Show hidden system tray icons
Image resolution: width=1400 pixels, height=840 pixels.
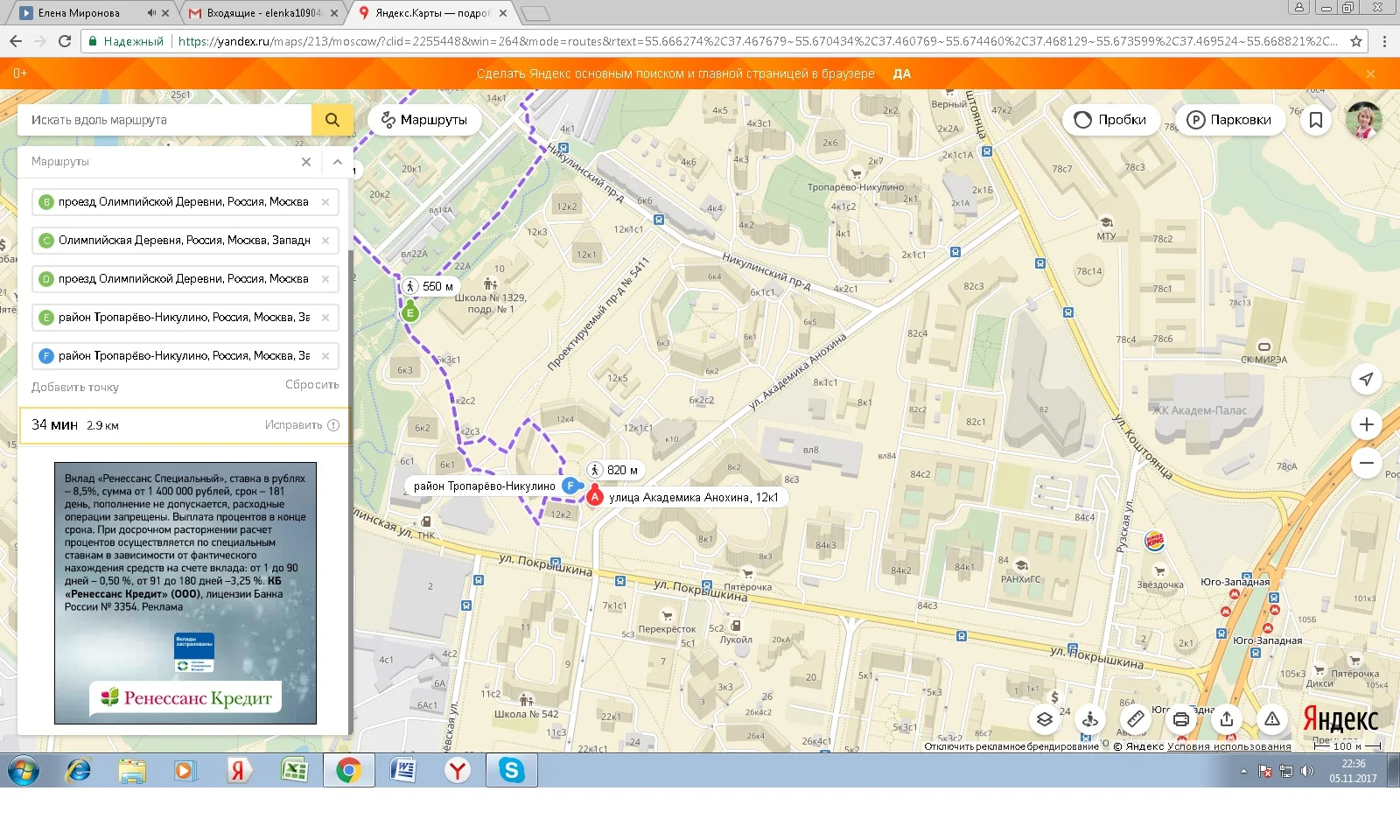tap(1243, 771)
